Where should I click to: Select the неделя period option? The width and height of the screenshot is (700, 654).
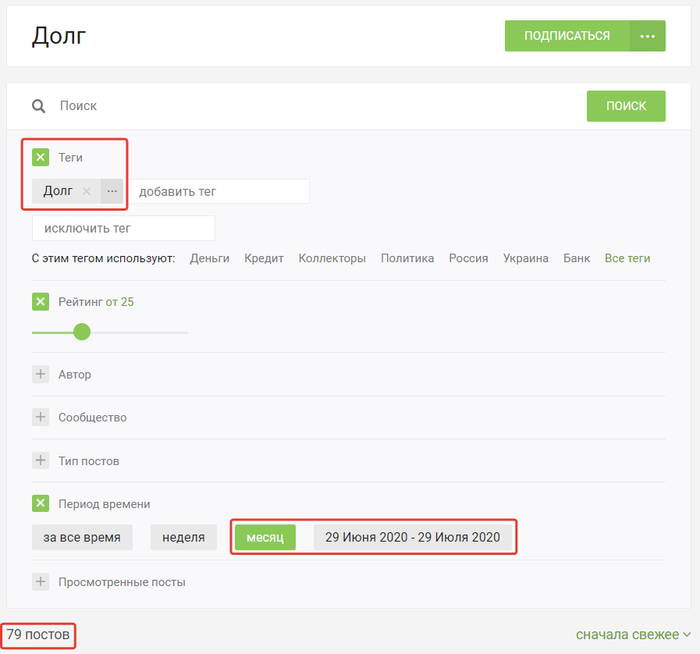pyautogui.click(x=184, y=537)
